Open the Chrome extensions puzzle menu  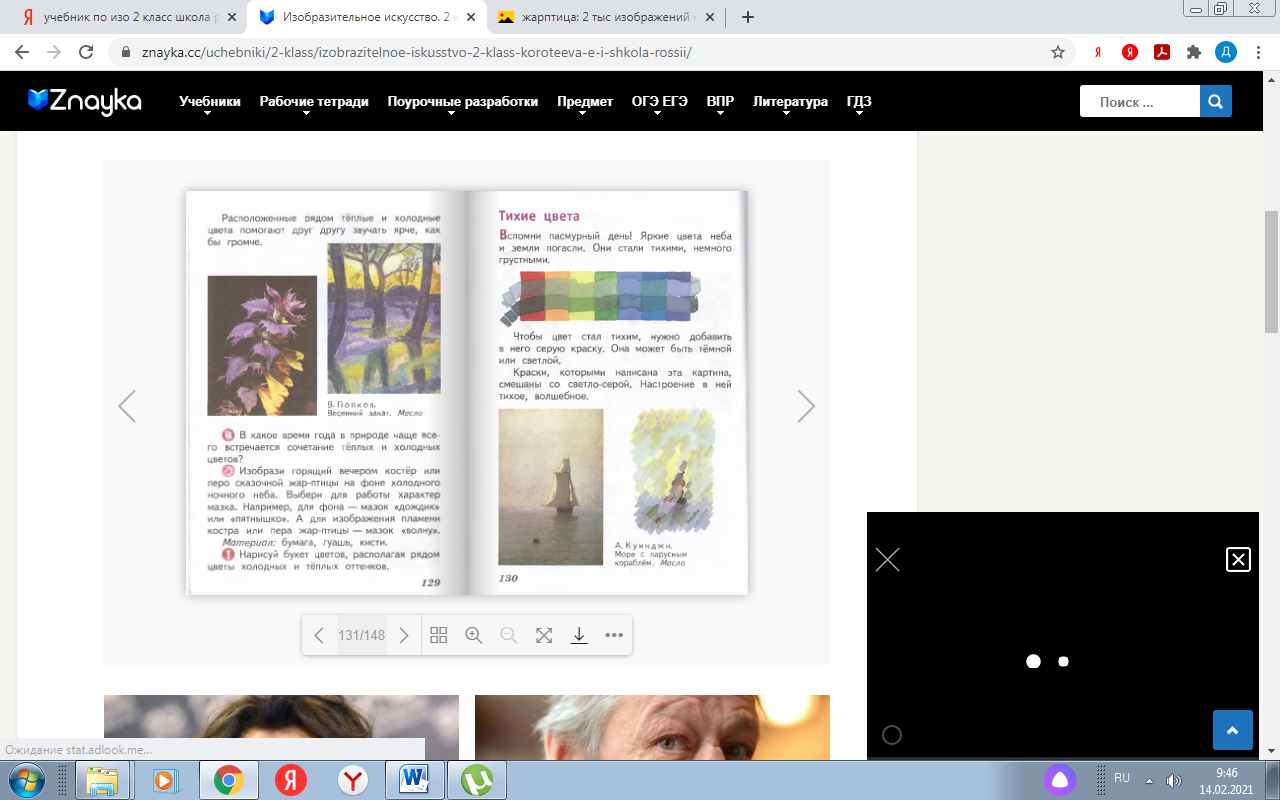click(x=1193, y=52)
